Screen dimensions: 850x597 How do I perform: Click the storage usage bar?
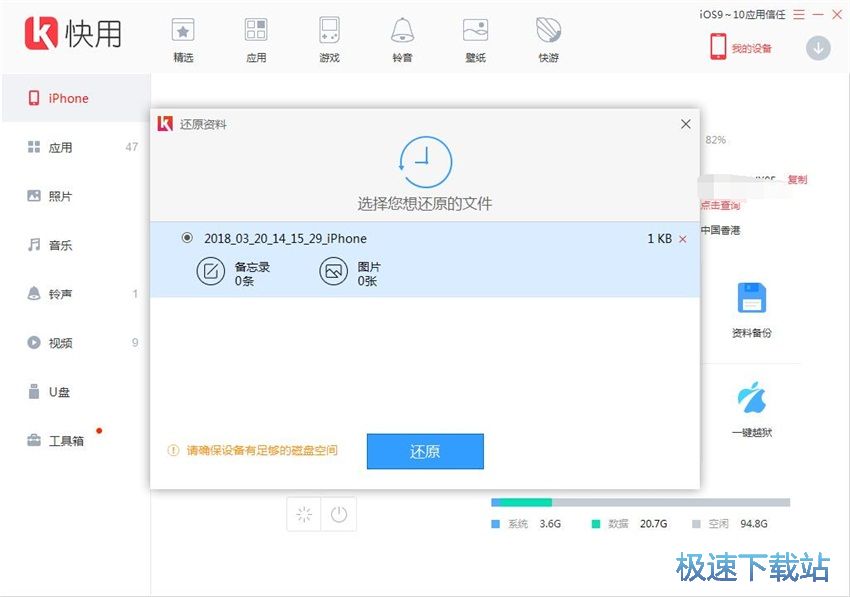pos(640,503)
